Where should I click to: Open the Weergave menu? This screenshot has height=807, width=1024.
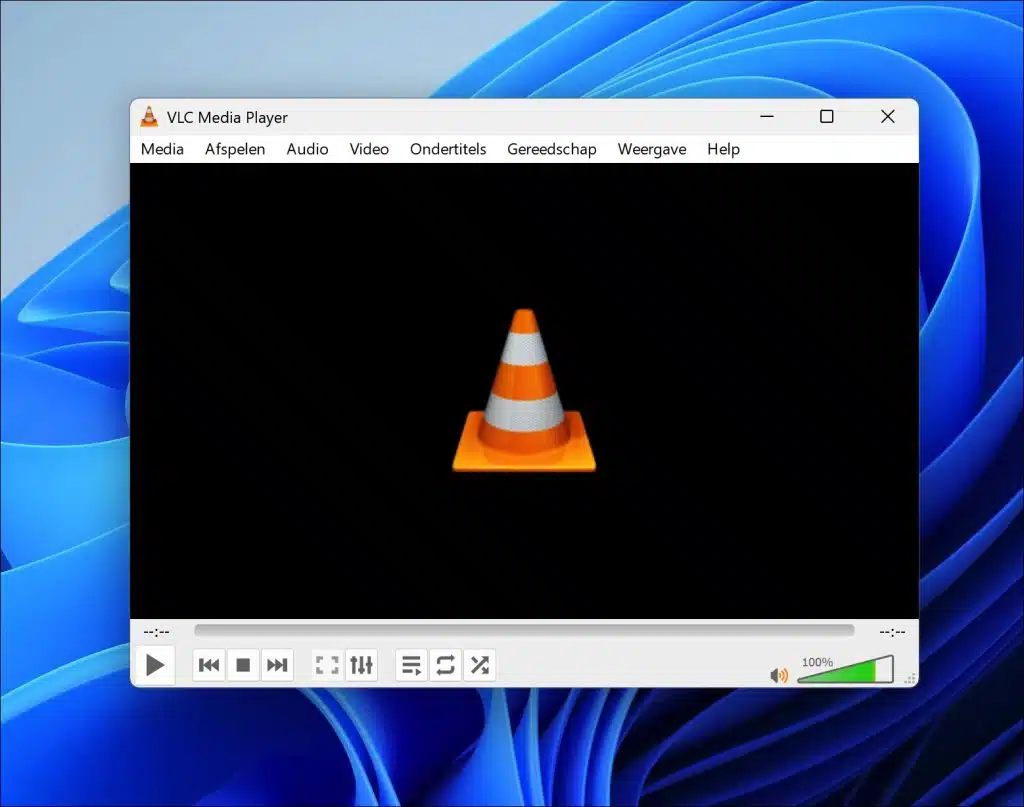pos(652,149)
